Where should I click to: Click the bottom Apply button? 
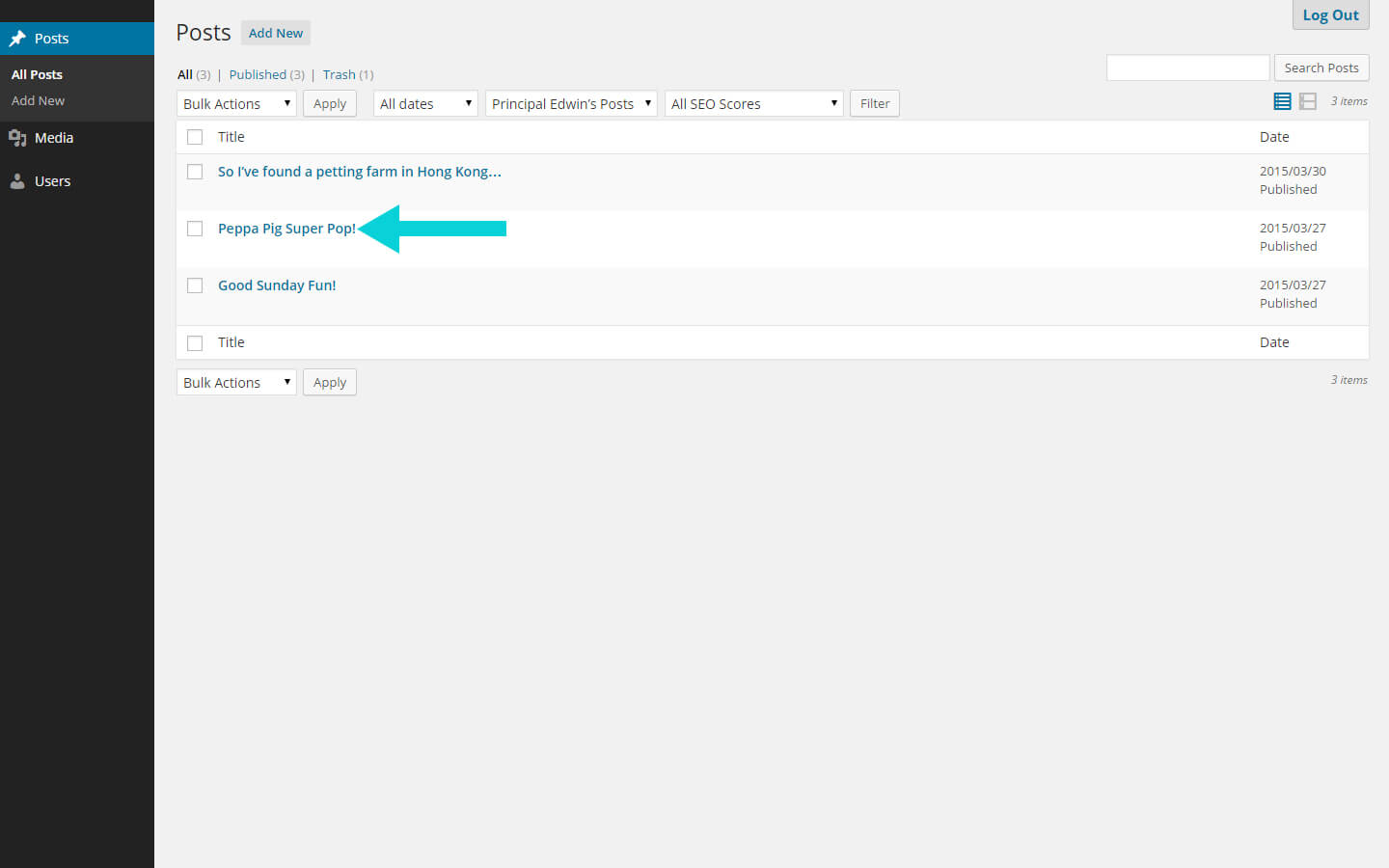(x=330, y=382)
